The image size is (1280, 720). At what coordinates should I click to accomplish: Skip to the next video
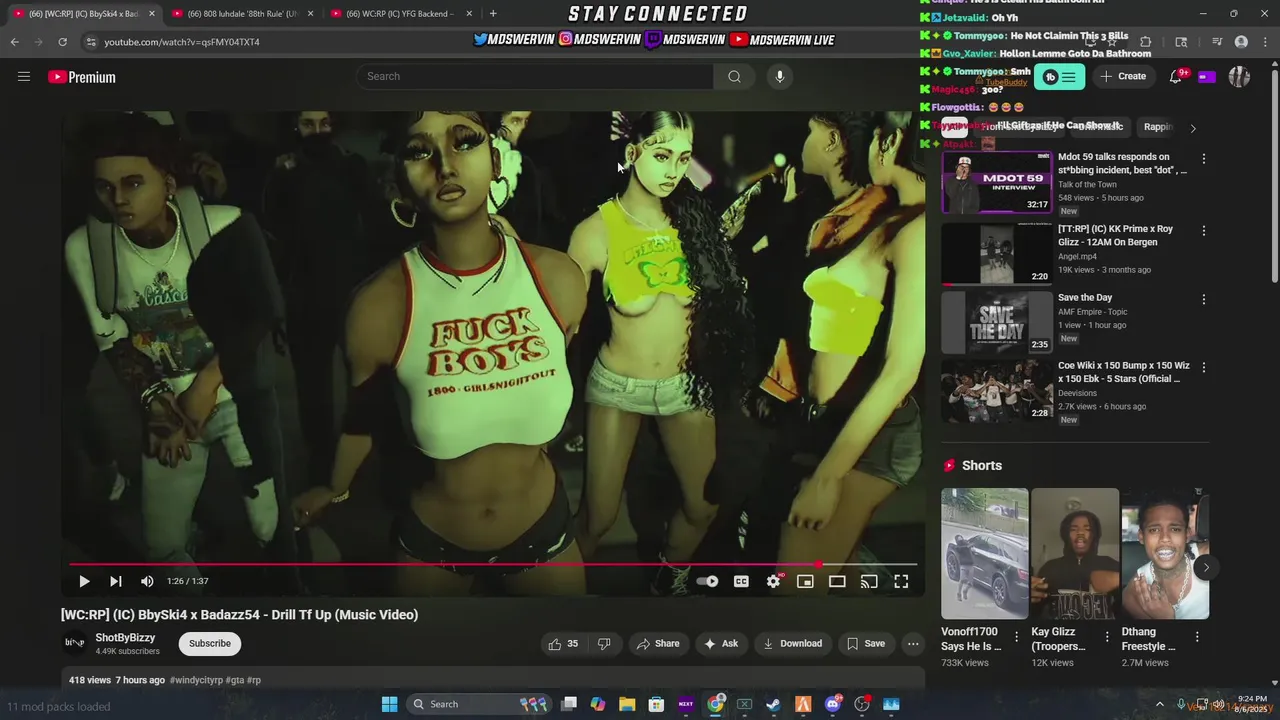116,581
